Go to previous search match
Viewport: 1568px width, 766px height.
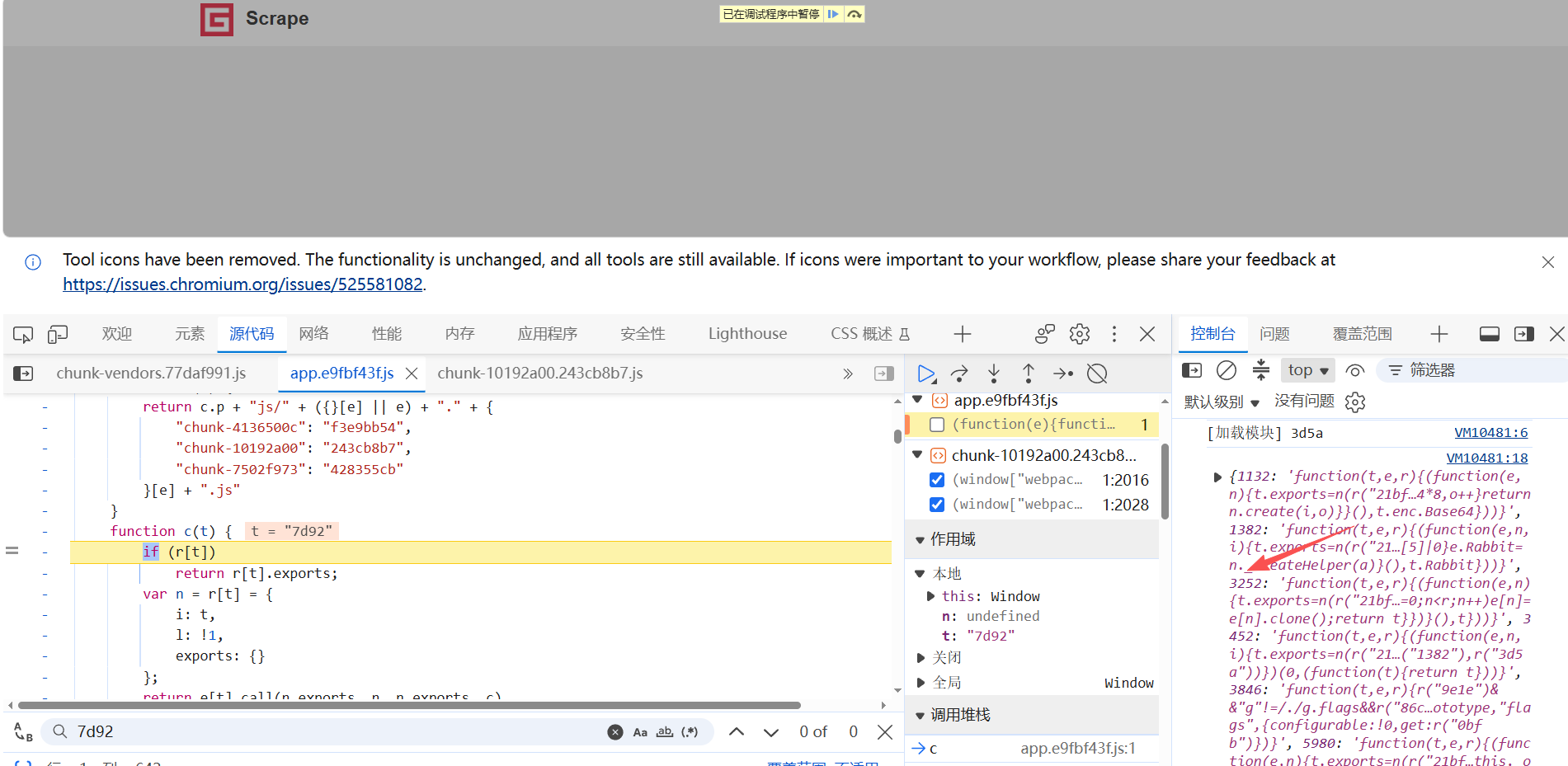pos(737,732)
